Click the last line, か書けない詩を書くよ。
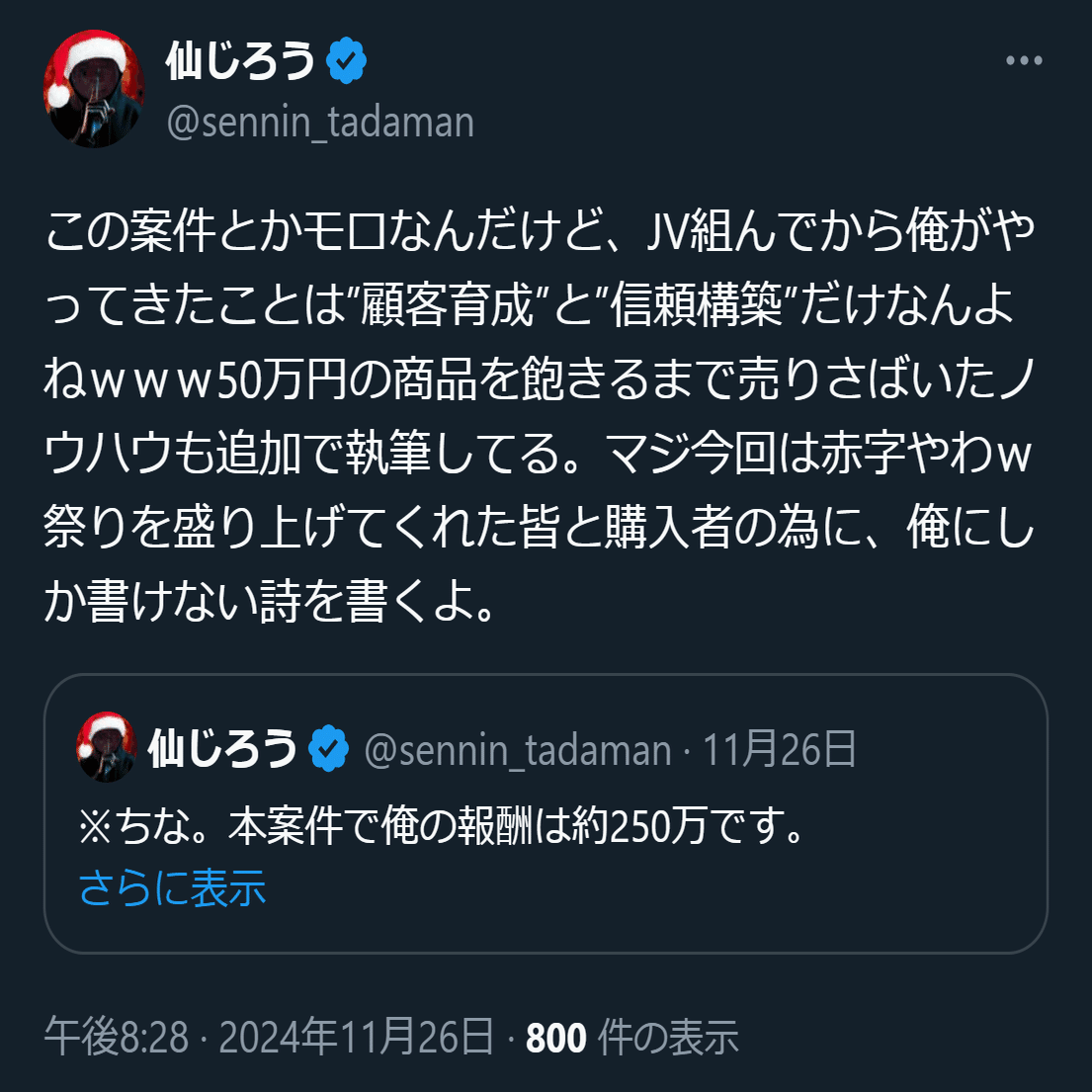Image resolution: width=1092 pixels, height=1092 pixels. [270, 601]
